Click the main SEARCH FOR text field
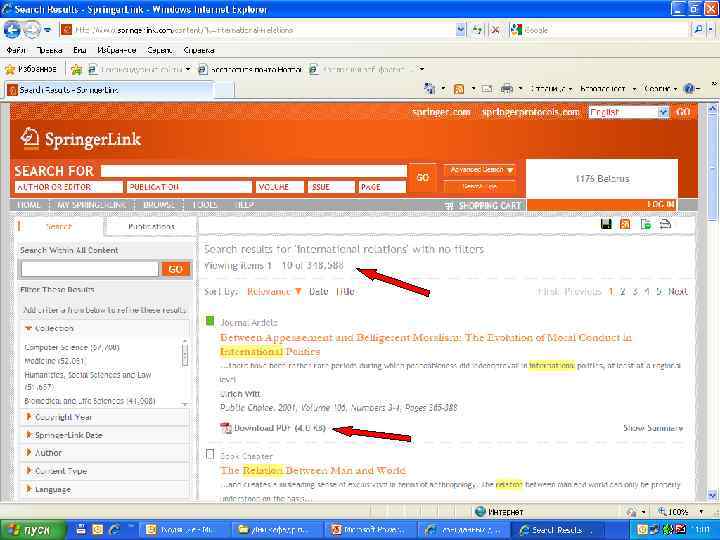The image size is (720, 540). click(254, 171)
